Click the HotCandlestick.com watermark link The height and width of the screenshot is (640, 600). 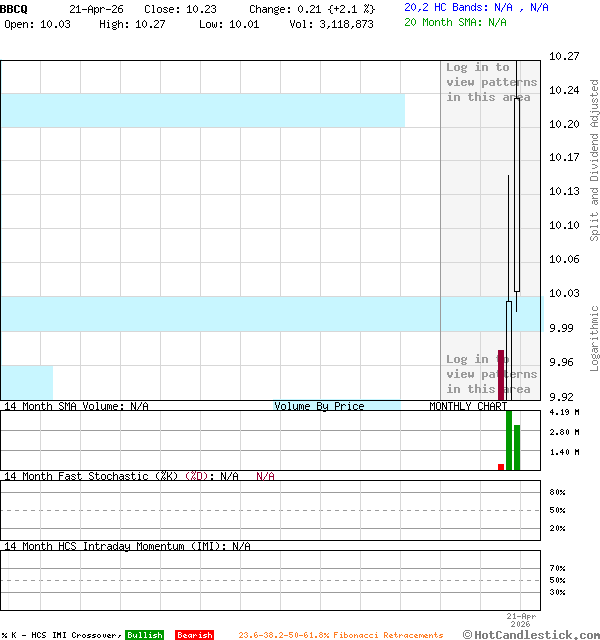pyautogui.click(x=531, y=634)
